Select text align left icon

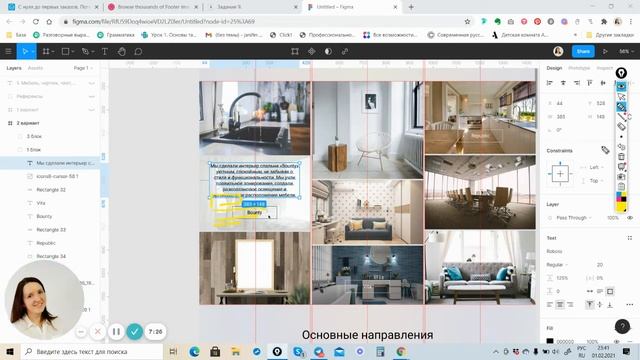[x=550, y=304]
